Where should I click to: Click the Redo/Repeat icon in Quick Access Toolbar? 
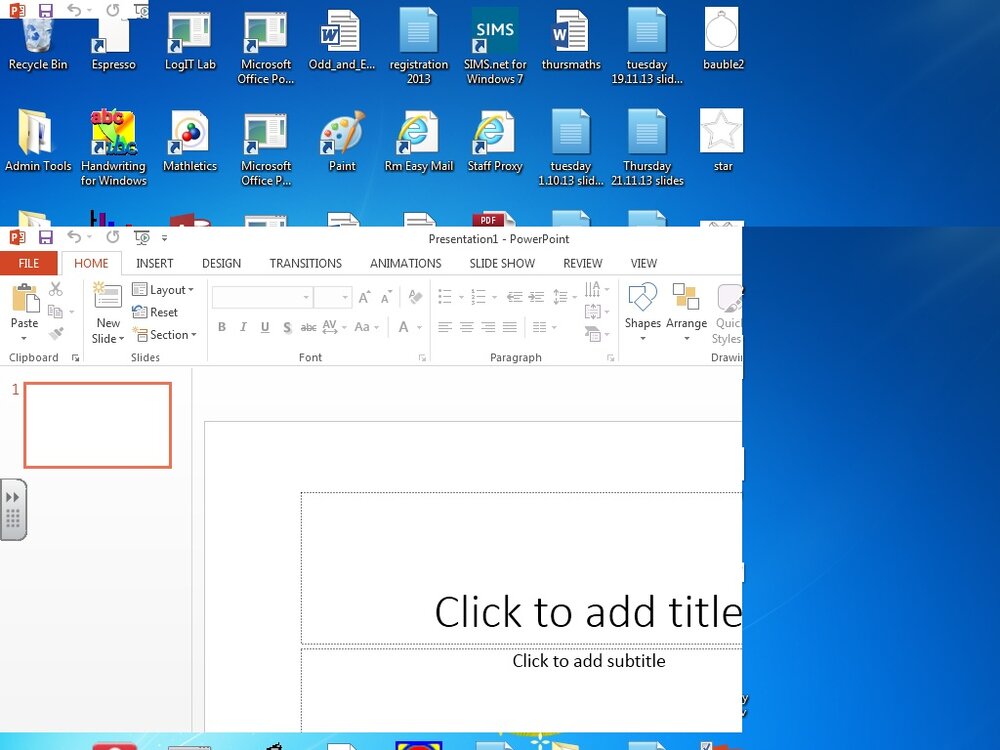(113, 237)
